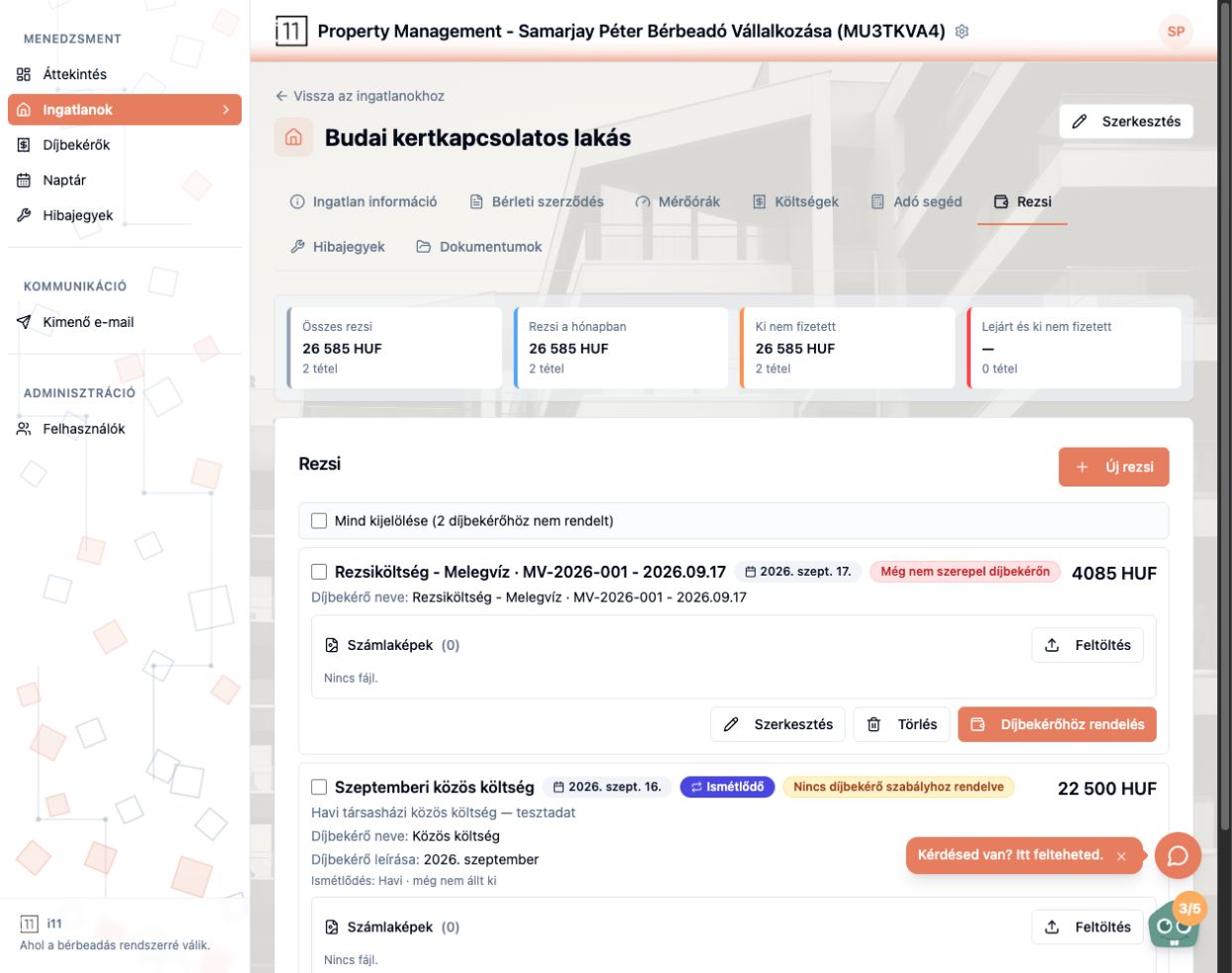This screenshot has width=1232, height=973.
Task: Switch to the Adó segéd tab
Action: [917, 202]
